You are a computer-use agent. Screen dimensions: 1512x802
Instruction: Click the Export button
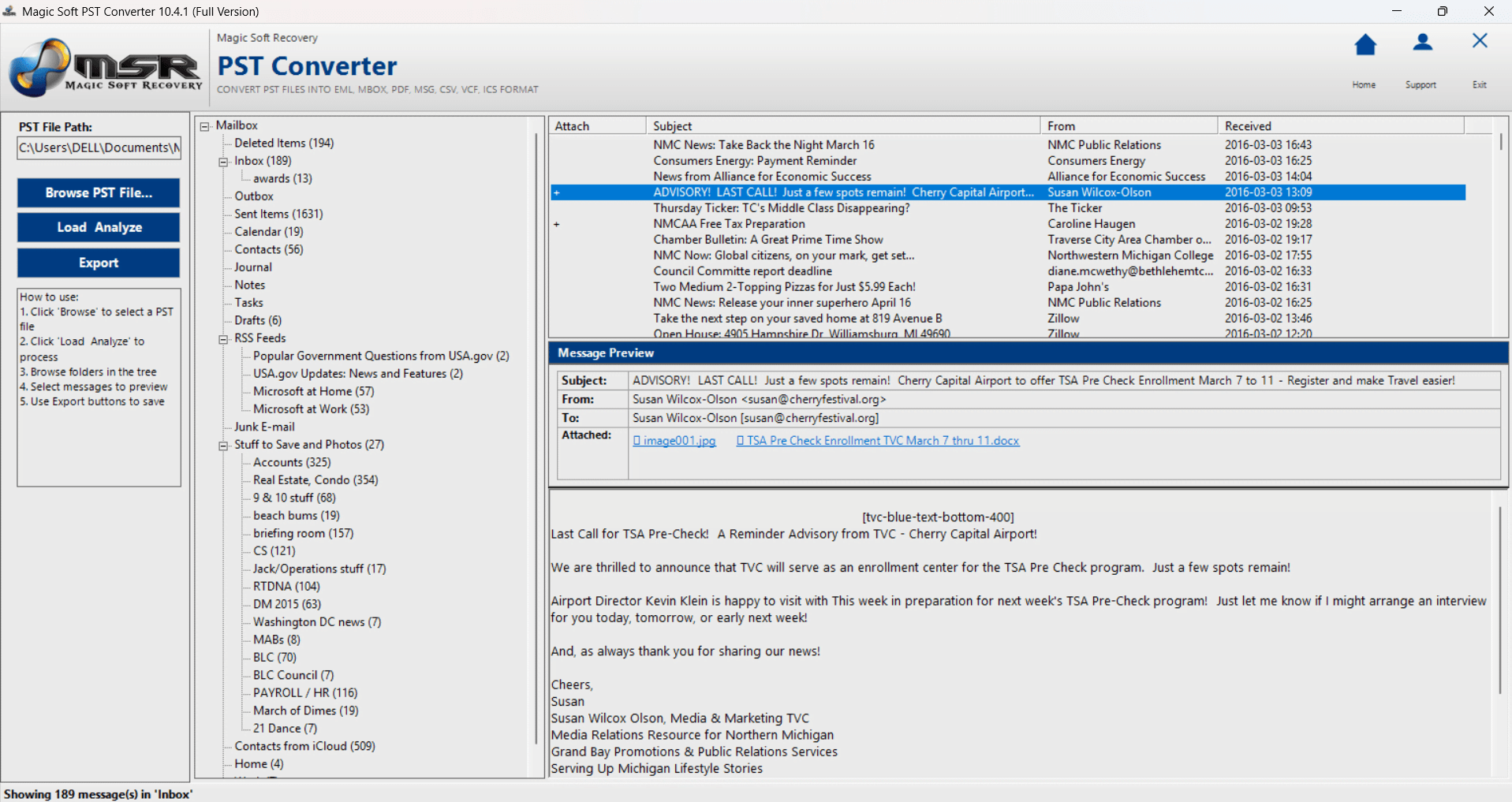point(99,263)
